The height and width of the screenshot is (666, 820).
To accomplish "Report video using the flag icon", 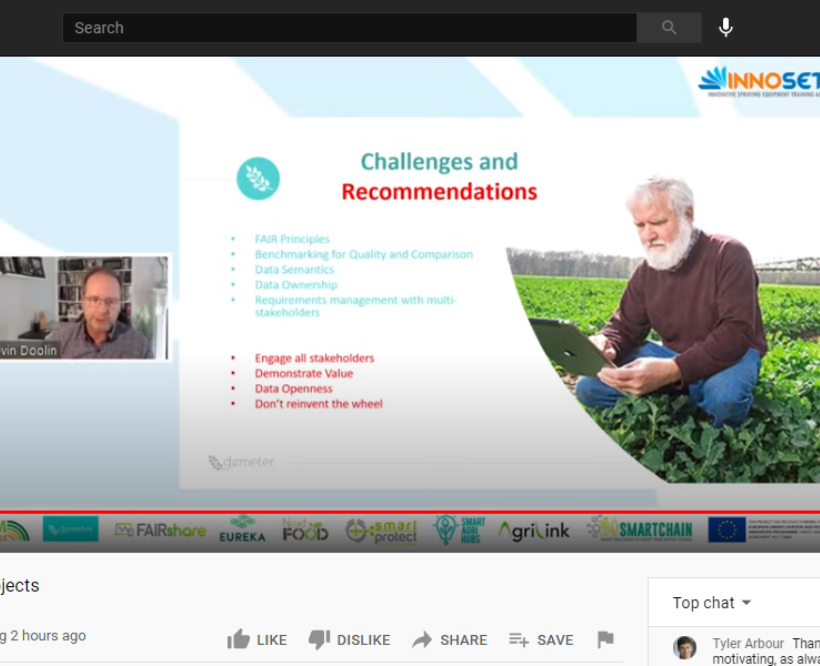I will pyautogui.click(x=605, y=640).
